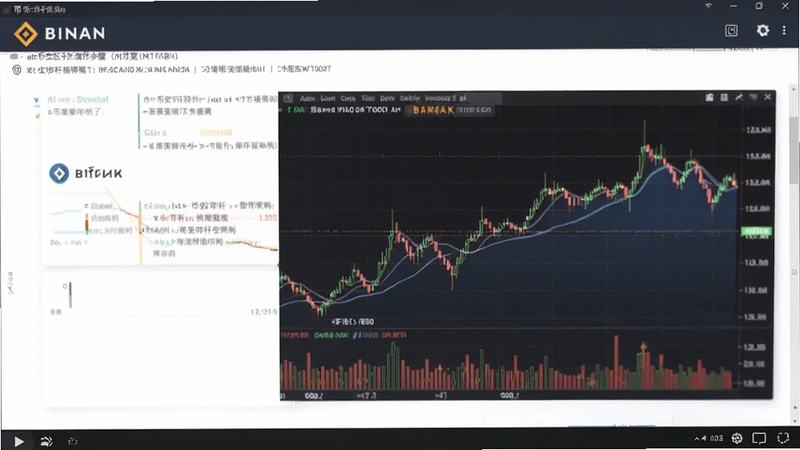800x450 pixels.
Task: Click the fullscreen icon in bottom-right corner
Action: (783, 438)
